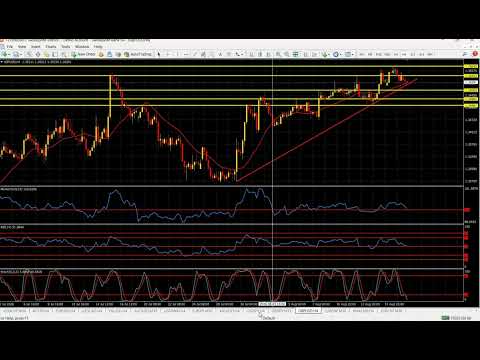Open the File menu

point(10,47)
